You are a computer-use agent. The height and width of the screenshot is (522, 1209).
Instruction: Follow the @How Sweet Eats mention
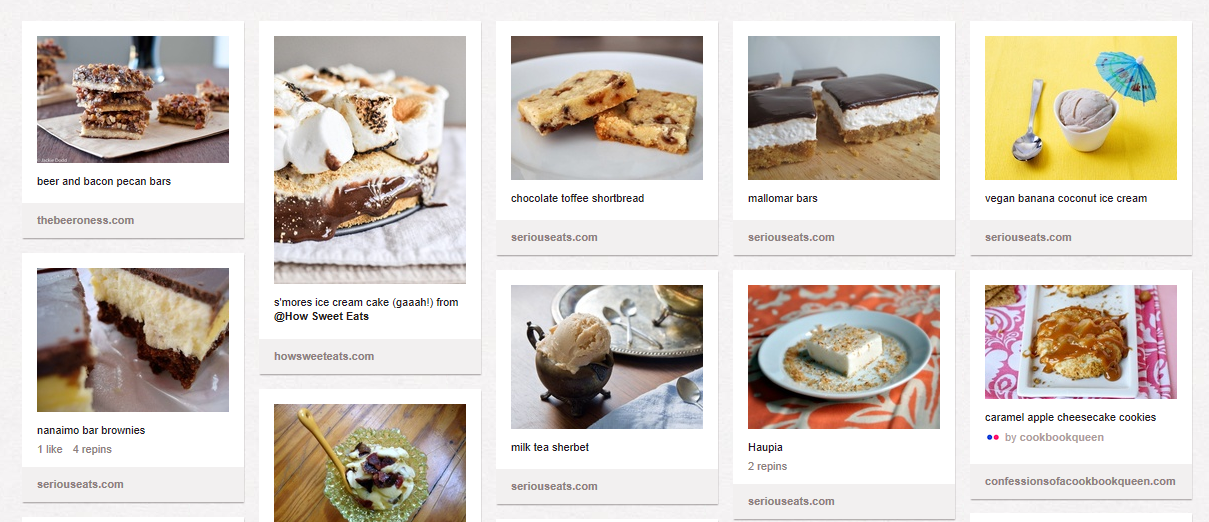click(x=321, y=316)
